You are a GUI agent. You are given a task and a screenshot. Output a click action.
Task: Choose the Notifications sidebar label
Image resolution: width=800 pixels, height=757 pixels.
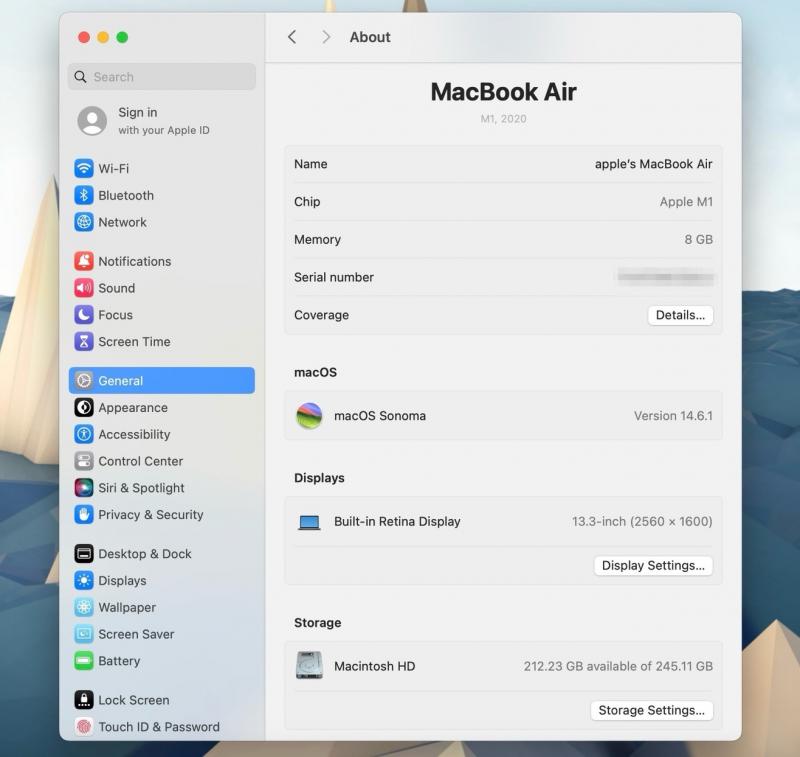[x=135, y=261]
